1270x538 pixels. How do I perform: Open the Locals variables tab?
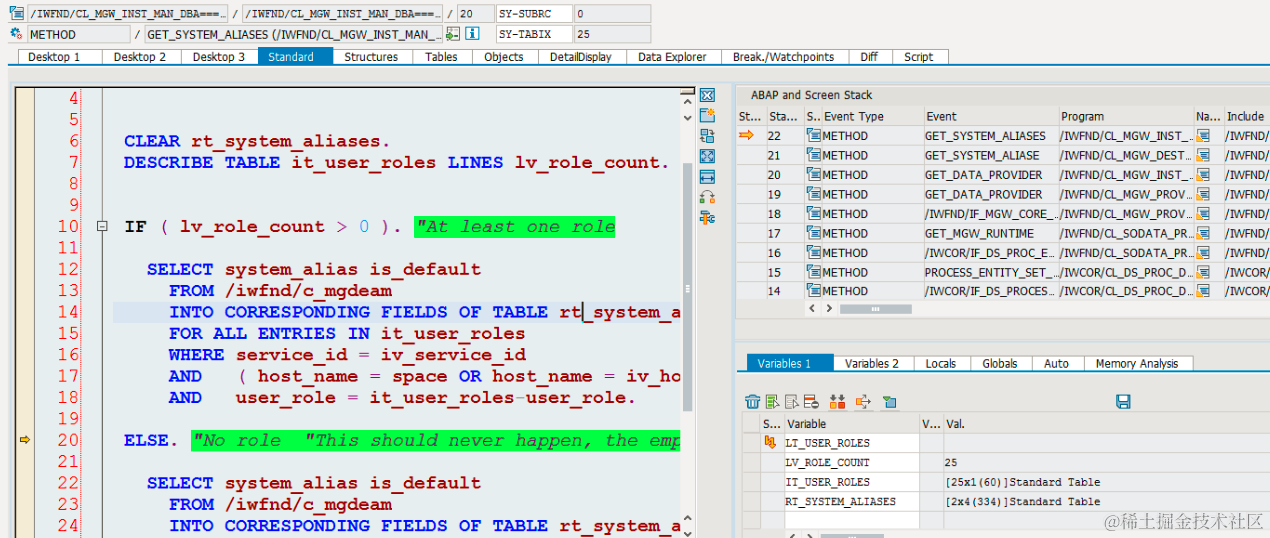click(940, 363)
